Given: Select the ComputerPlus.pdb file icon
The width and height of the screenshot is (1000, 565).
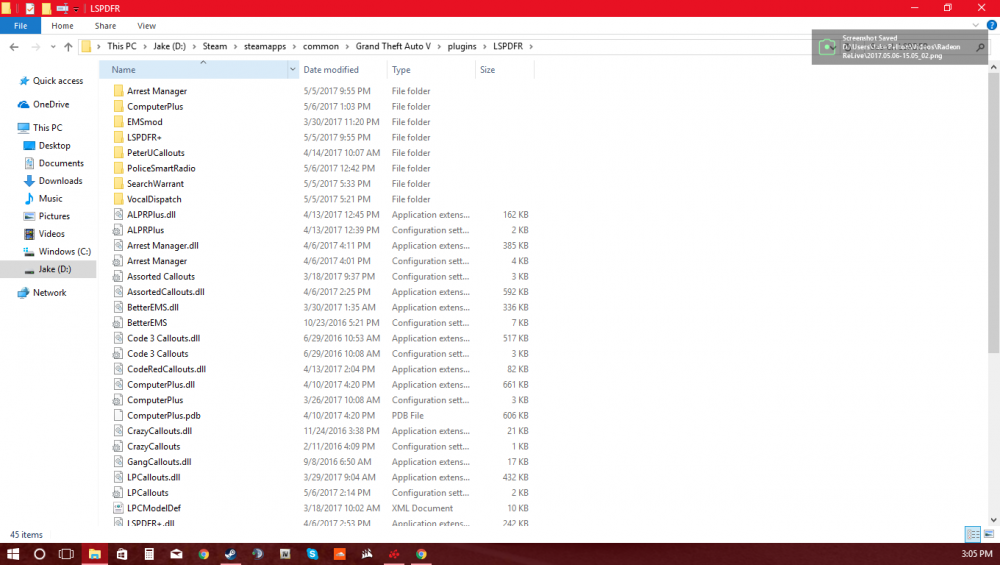Looking at the screenshot, I should (118, 415).
